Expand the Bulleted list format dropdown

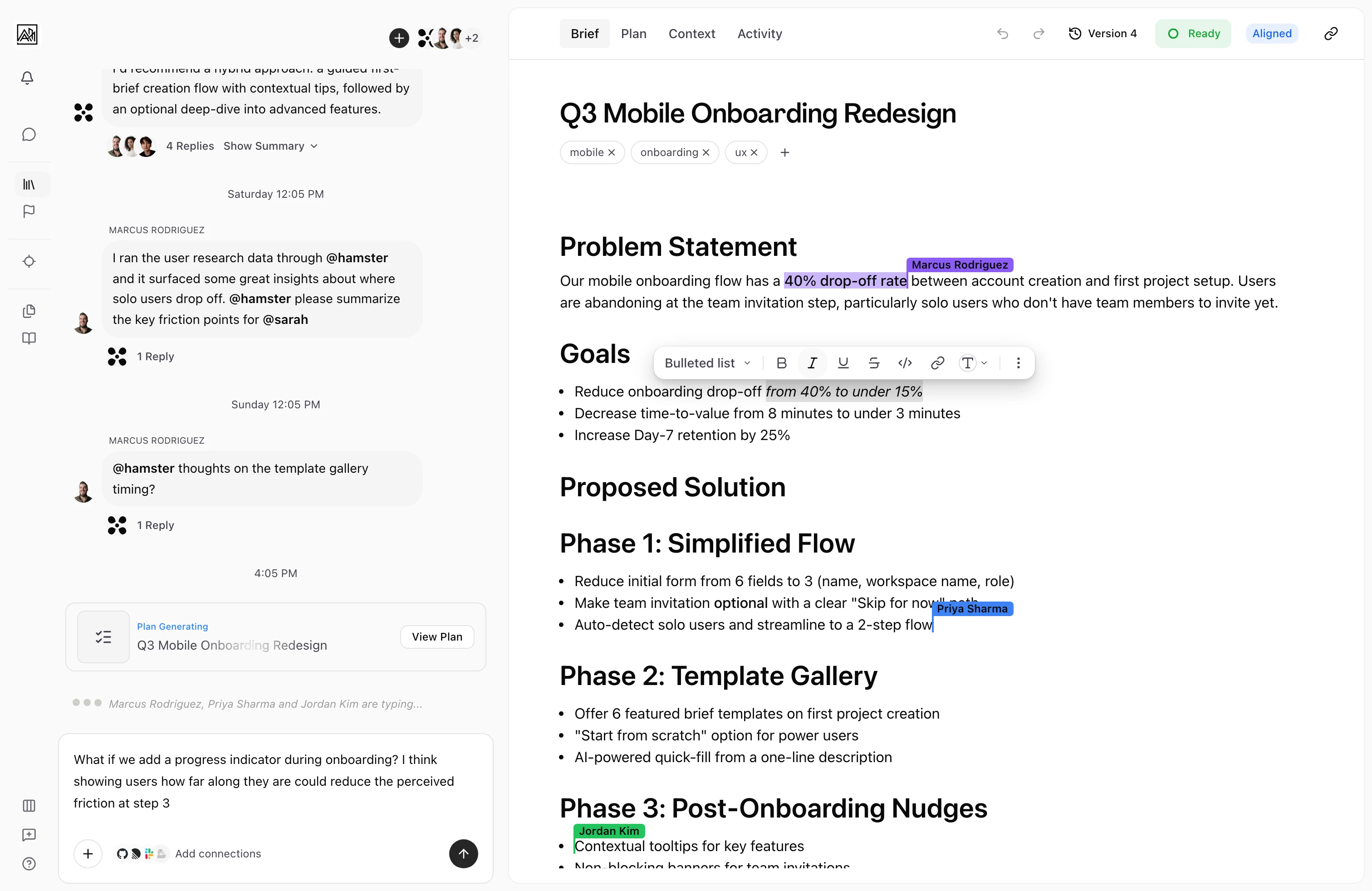tap(707, 363)
